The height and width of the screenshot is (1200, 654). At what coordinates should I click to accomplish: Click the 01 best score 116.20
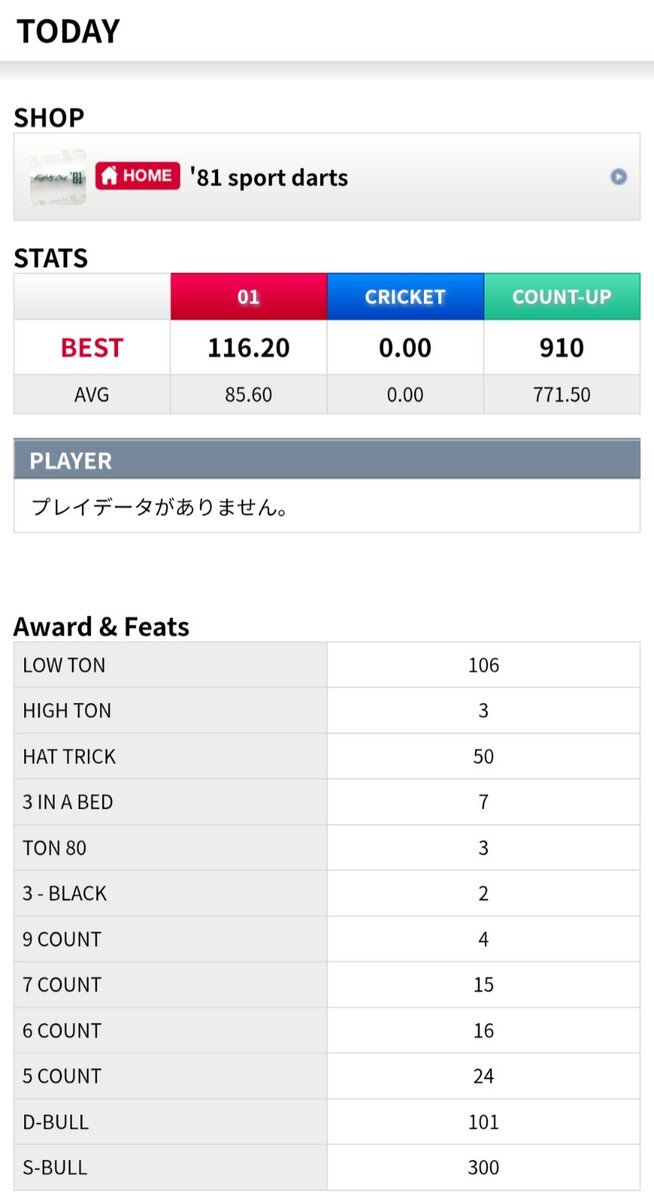(249, 348)
